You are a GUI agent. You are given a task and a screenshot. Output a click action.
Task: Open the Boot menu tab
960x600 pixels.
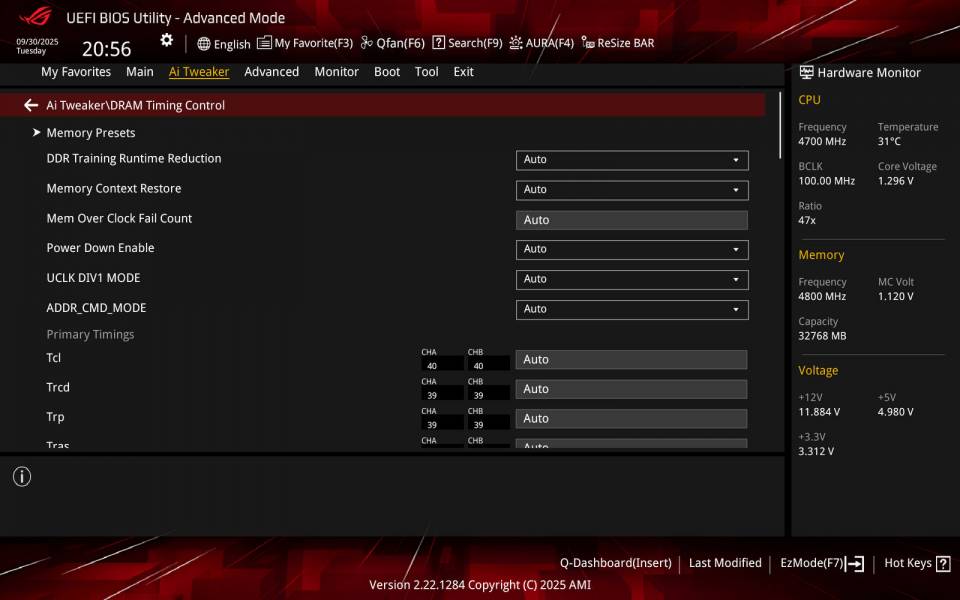pyautogui.click(x=387, y=71)
